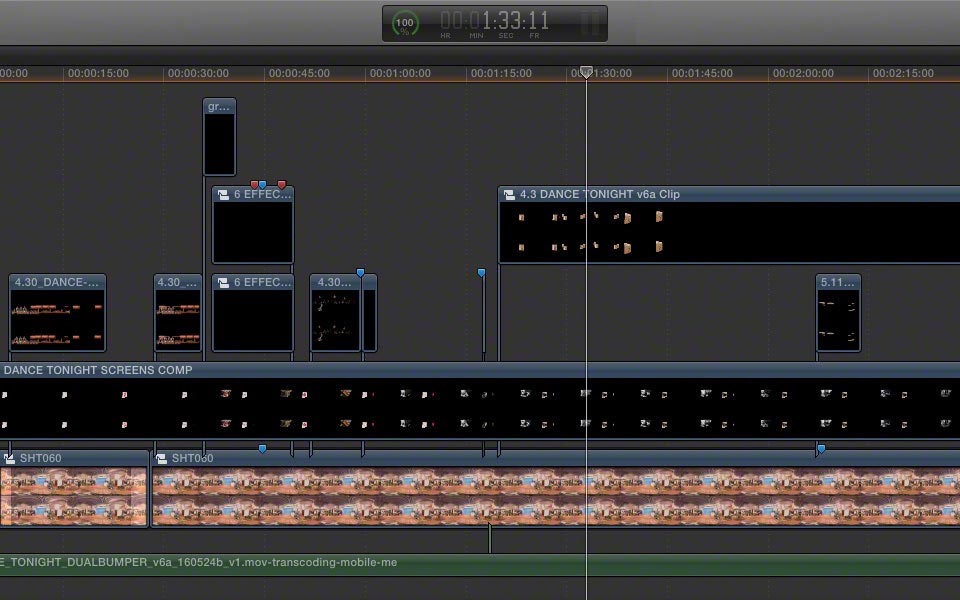Select the upper 6 EFFEC compound clip body
This screenshot has height=600, width=960.
point(253,225)
